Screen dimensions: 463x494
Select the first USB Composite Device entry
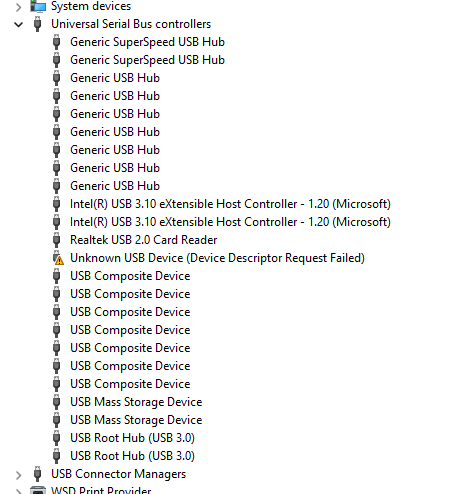(x=130, y=276)
